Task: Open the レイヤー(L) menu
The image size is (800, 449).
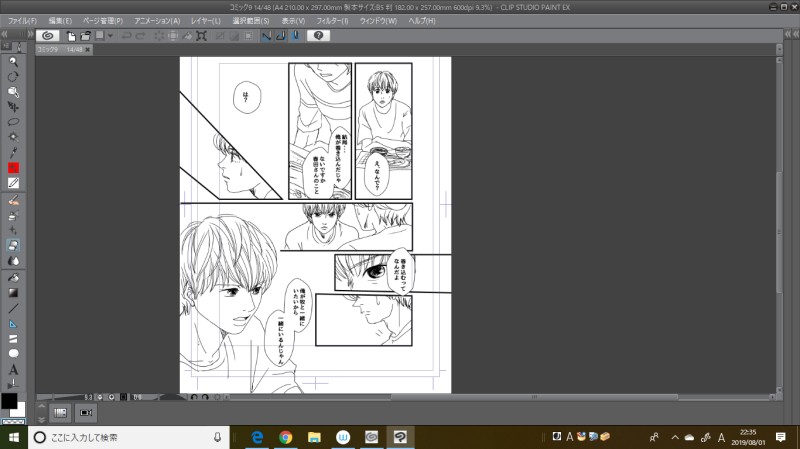Action: coord(206,21)
